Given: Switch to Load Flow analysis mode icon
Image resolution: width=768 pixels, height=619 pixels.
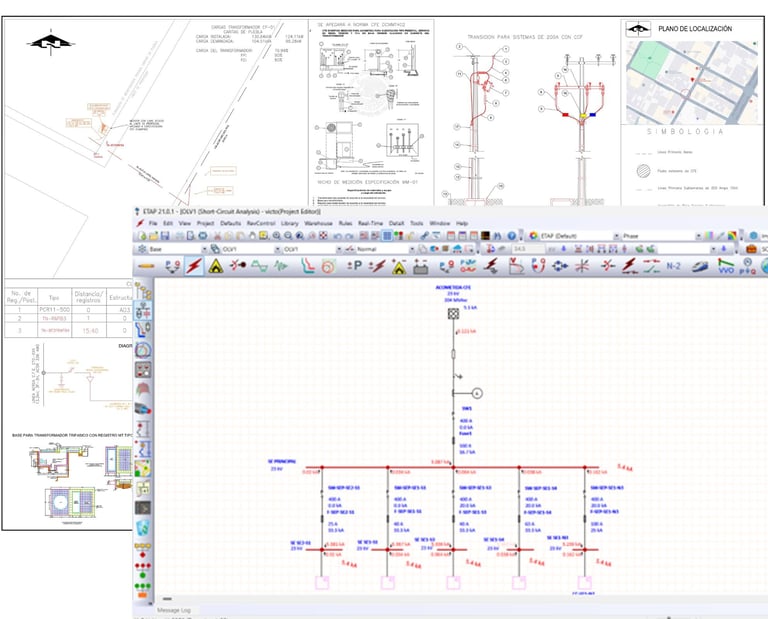Looking at the screenshot, I should click(x=173, y=266).
